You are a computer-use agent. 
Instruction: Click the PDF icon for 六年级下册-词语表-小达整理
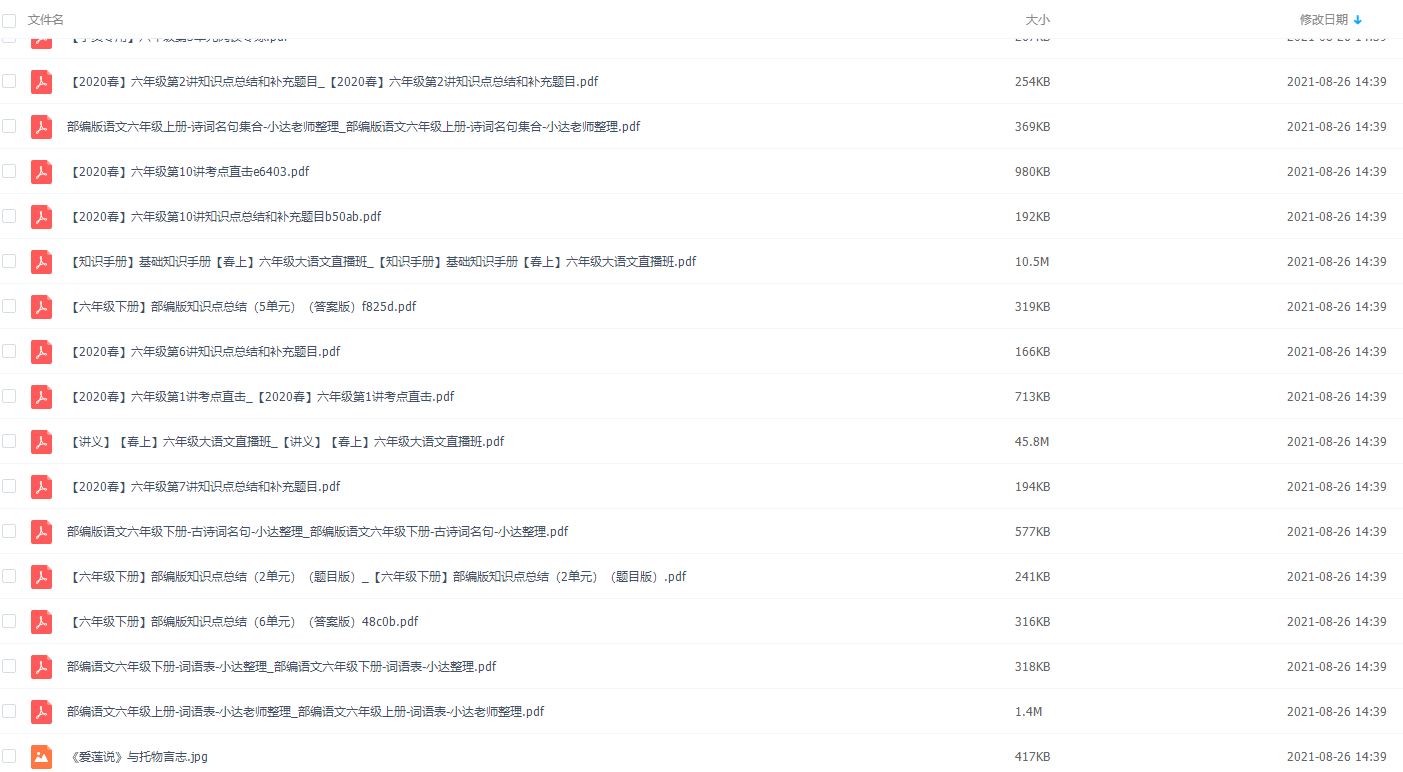(x=41, y=666)
